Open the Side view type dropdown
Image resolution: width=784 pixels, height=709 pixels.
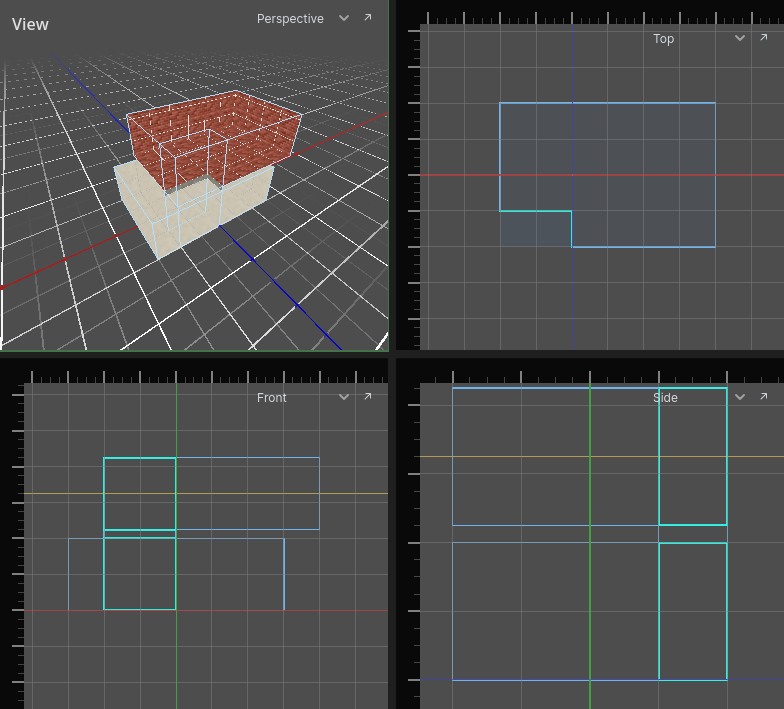point(740,397)
